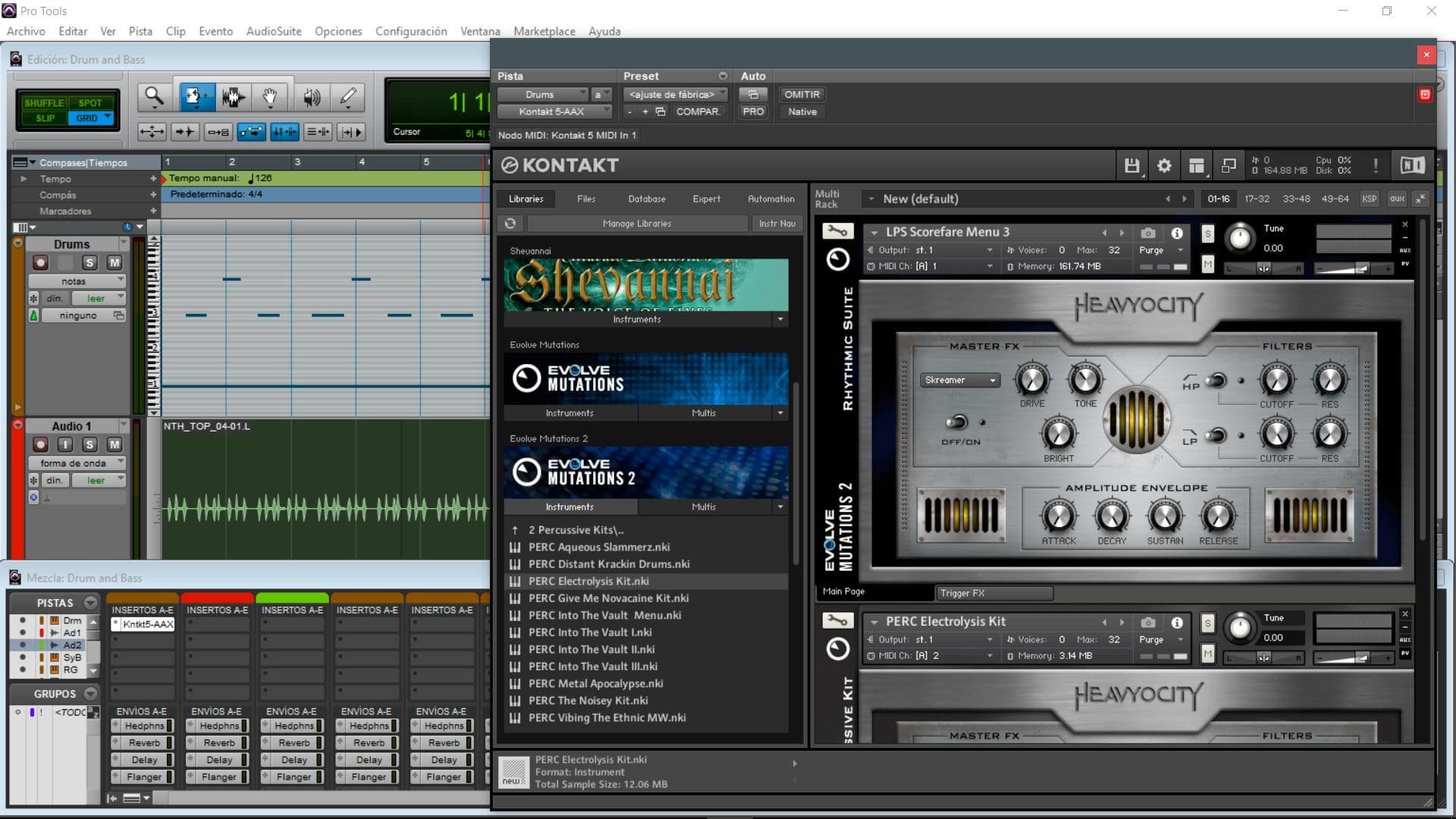Click snapshot camera icon on PERC Electrolysis Kit
This screenshot has height=819, width=1456.
(x=1148, y=623)
